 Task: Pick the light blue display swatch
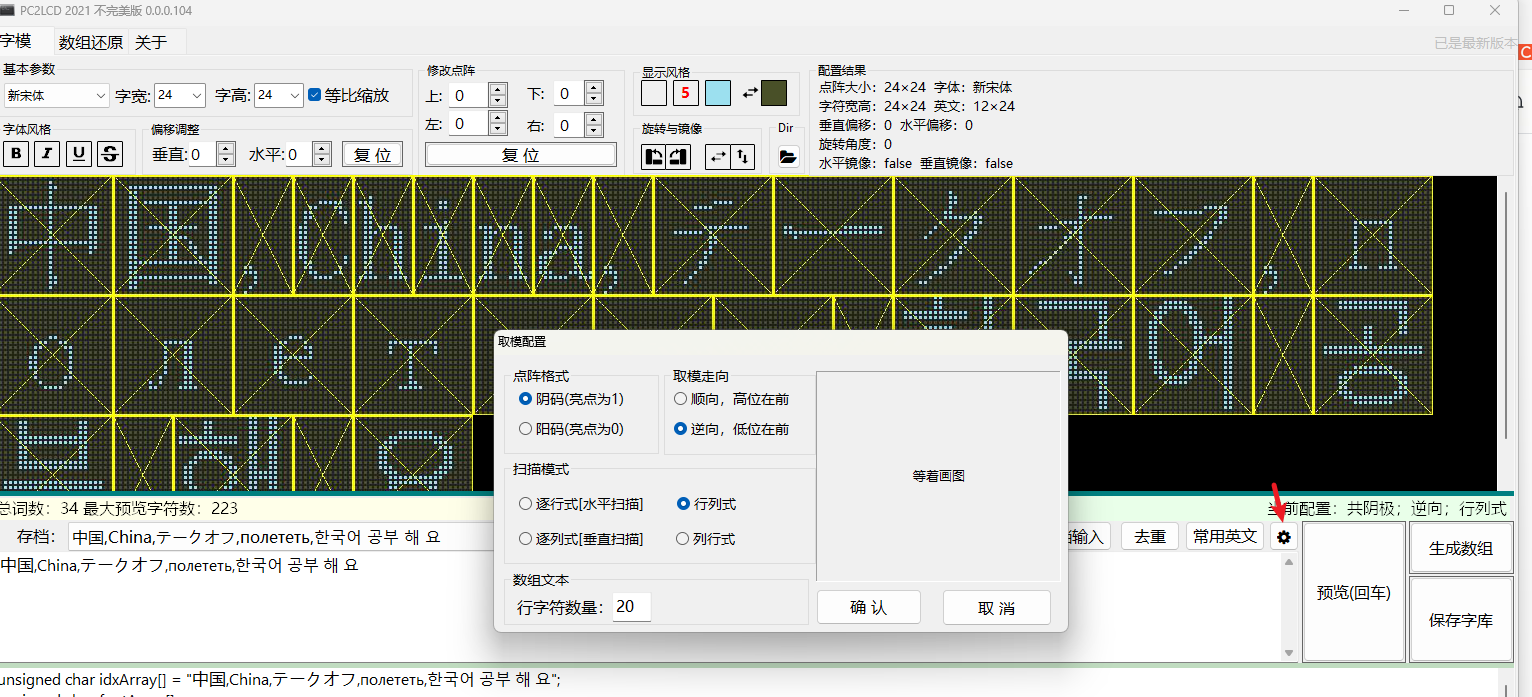[718, 93]
